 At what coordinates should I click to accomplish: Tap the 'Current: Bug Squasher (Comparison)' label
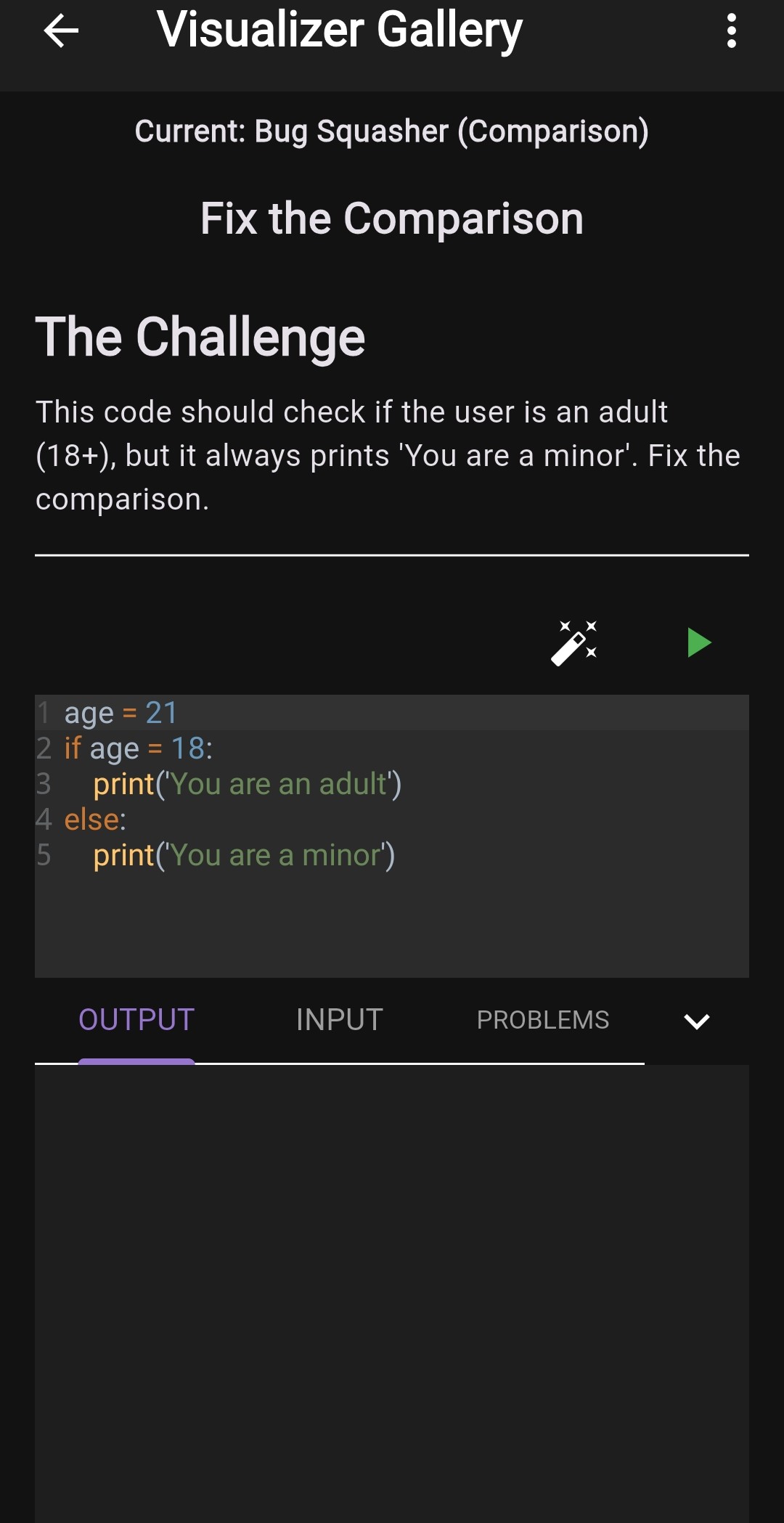coord(391,131)
